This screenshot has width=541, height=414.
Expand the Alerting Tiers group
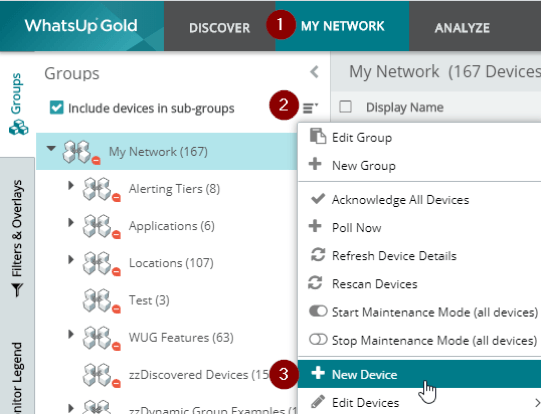pyautogui.click(x=71, y=186)
